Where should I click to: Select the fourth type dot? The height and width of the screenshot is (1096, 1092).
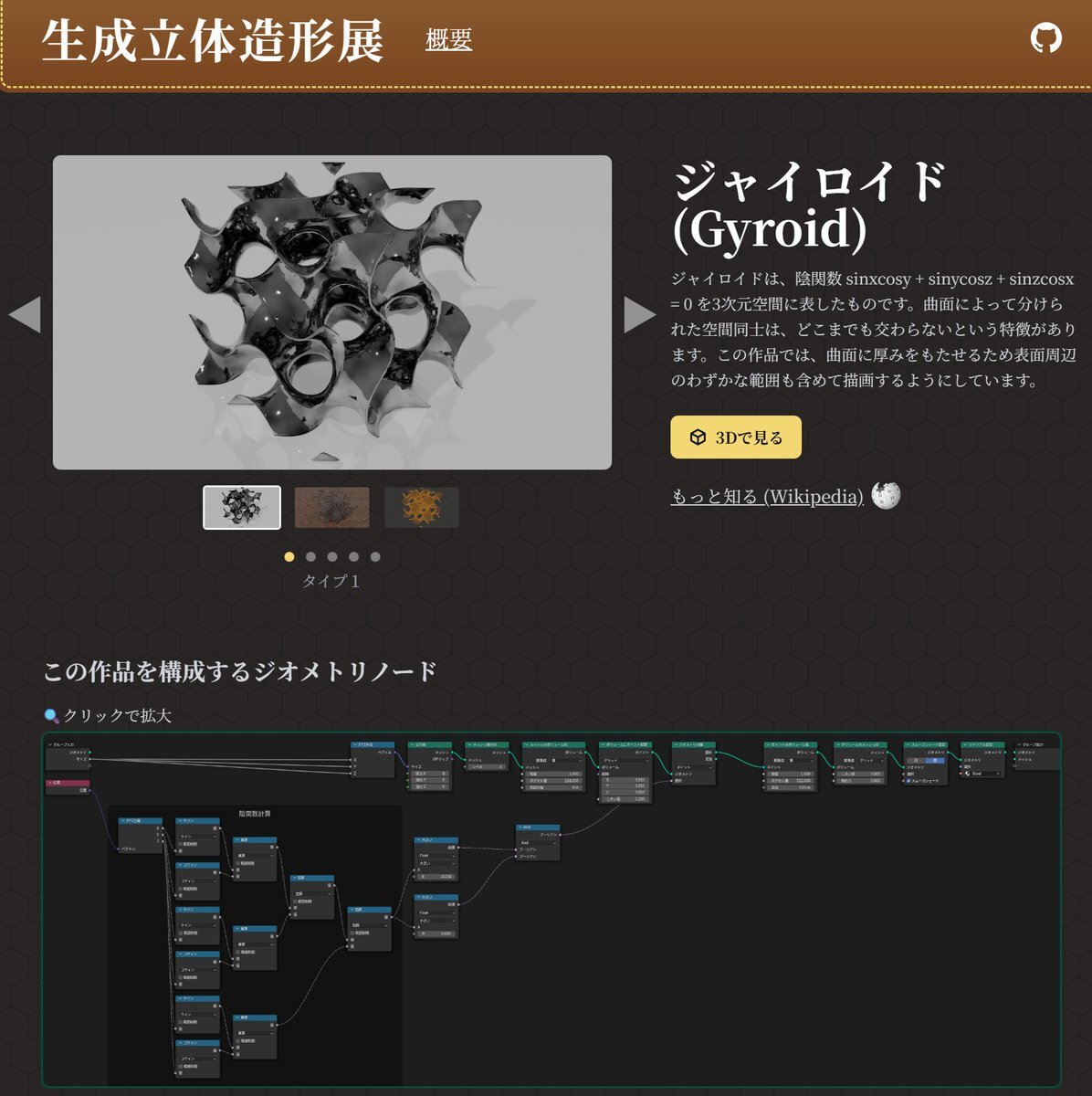[x=353, y=556]
